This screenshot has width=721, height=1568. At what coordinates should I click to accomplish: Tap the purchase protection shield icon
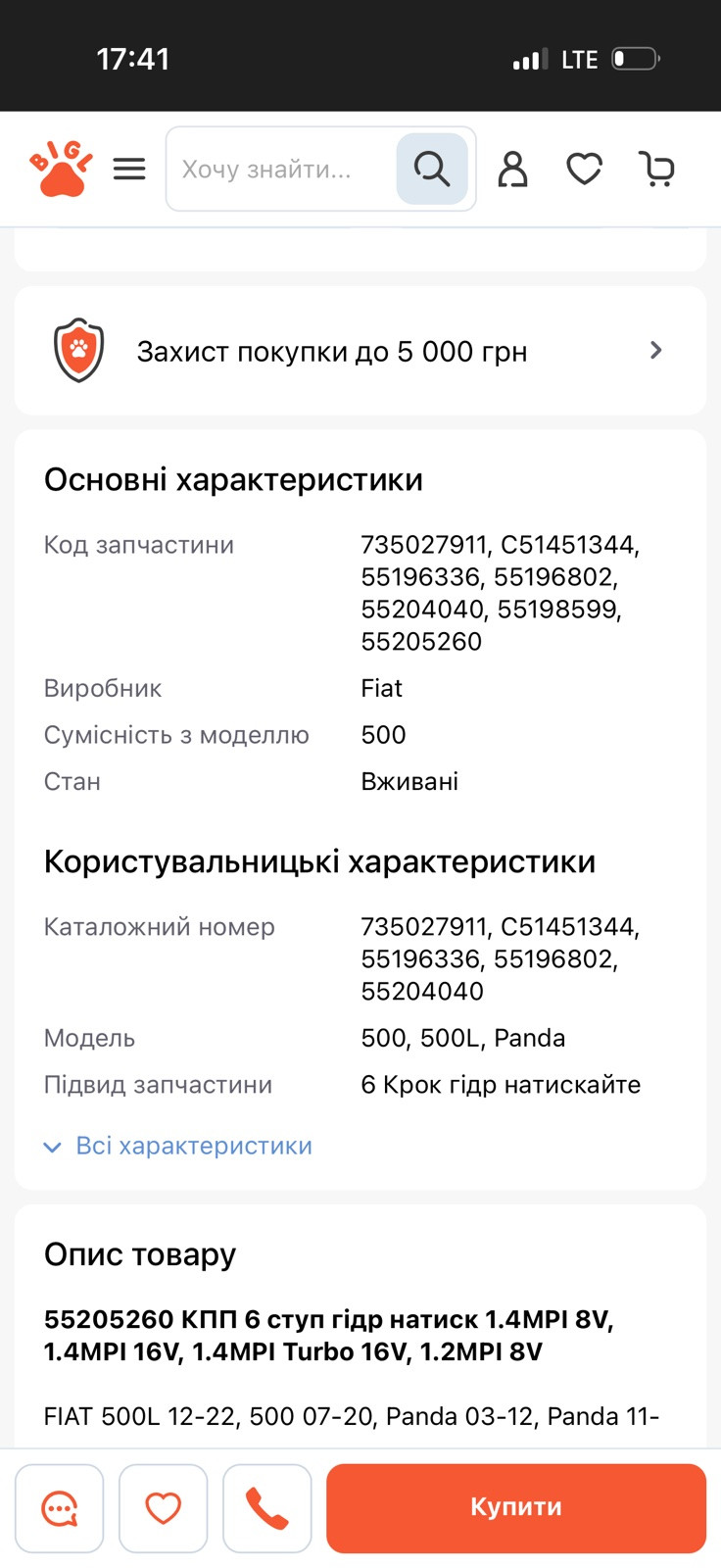point(78,350)
